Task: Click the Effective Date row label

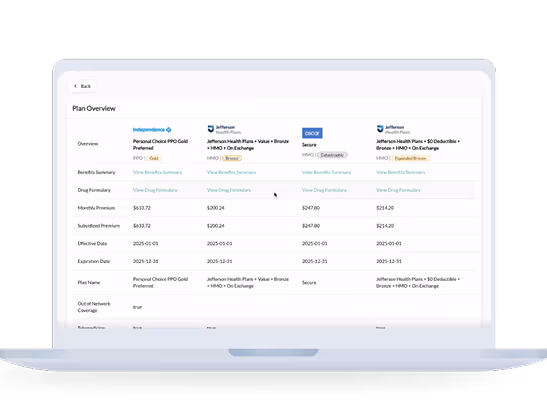Action: click(x=92, y=243)
